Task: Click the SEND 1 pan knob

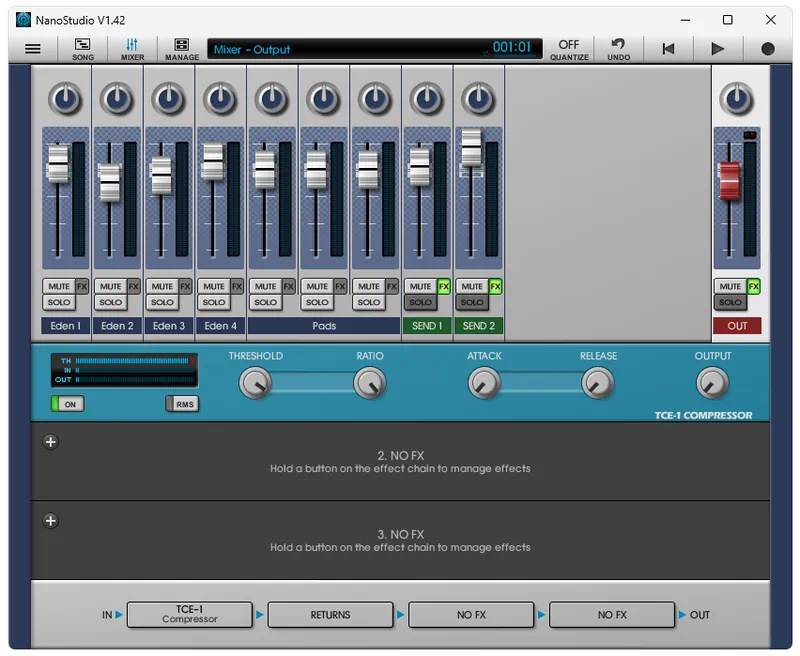Action: click(x=427, y=99)
